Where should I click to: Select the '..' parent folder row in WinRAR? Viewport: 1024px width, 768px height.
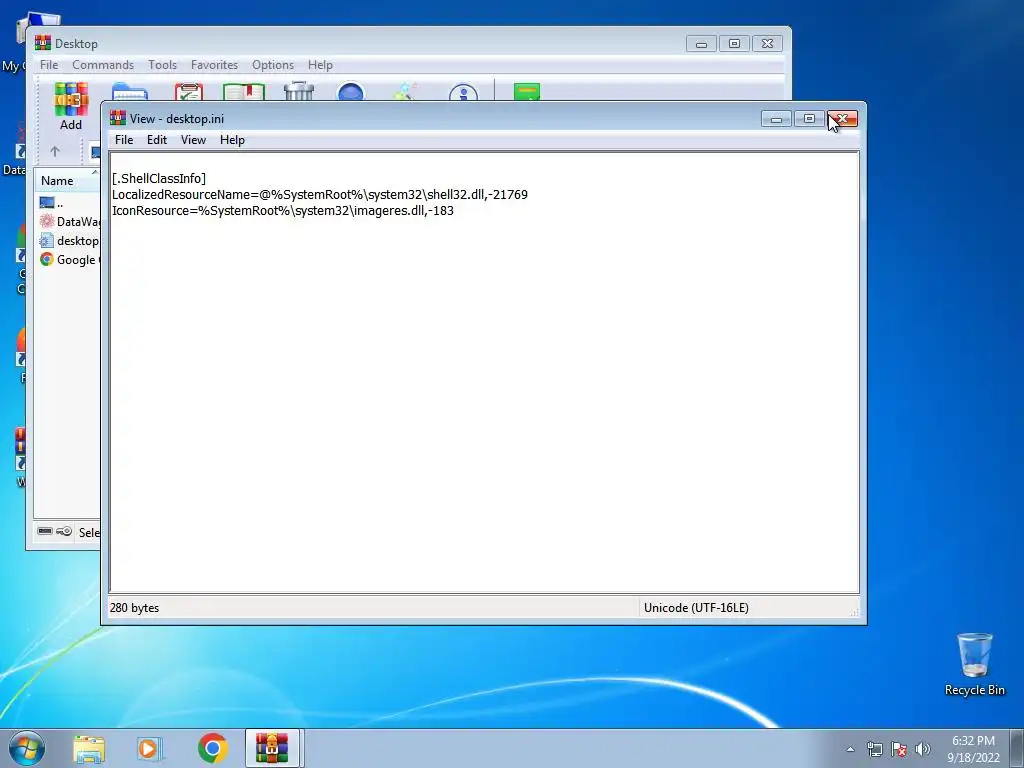(x=67, y=203)
